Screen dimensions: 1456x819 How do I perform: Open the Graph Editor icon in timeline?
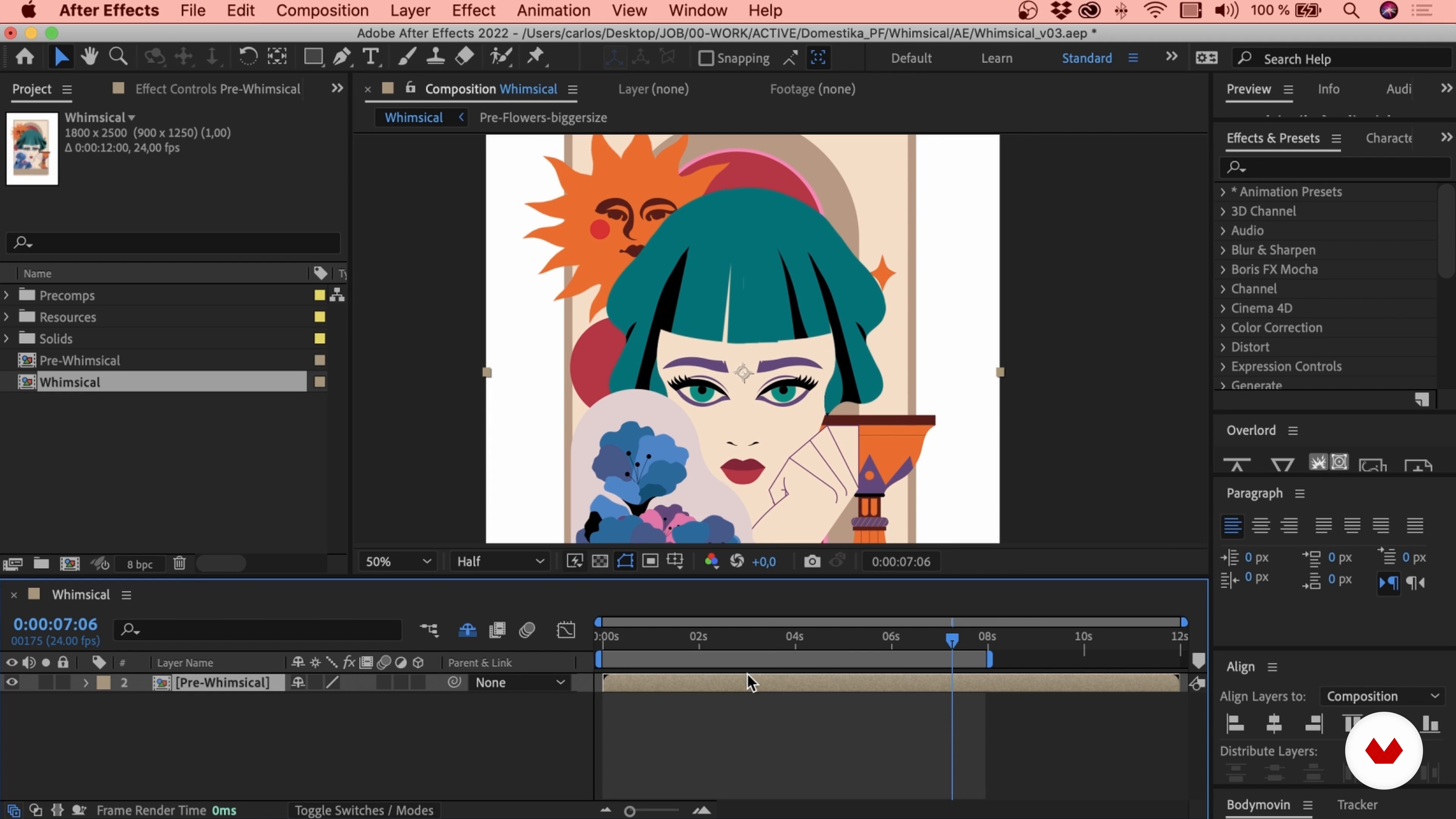566,630
